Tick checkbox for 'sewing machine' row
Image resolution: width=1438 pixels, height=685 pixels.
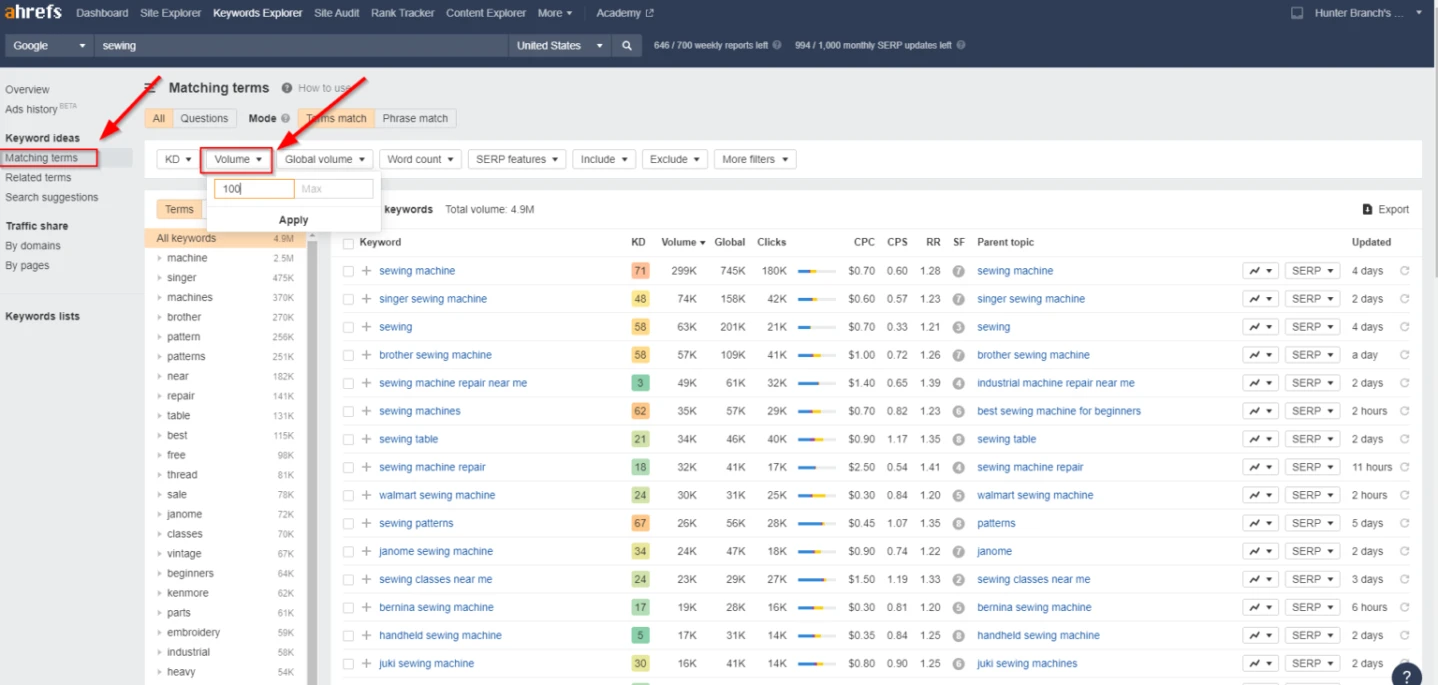(348, 271)
